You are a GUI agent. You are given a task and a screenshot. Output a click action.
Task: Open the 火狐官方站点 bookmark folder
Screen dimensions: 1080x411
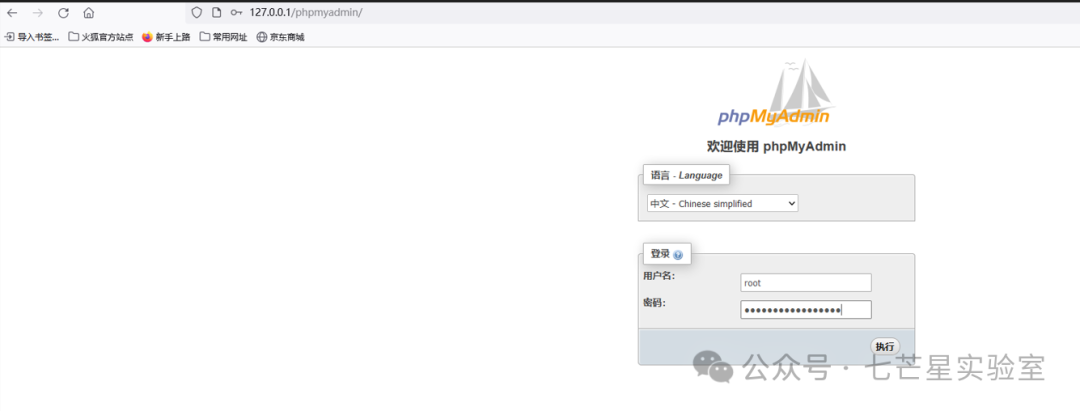pyautogui.click(x=101, y=37)
